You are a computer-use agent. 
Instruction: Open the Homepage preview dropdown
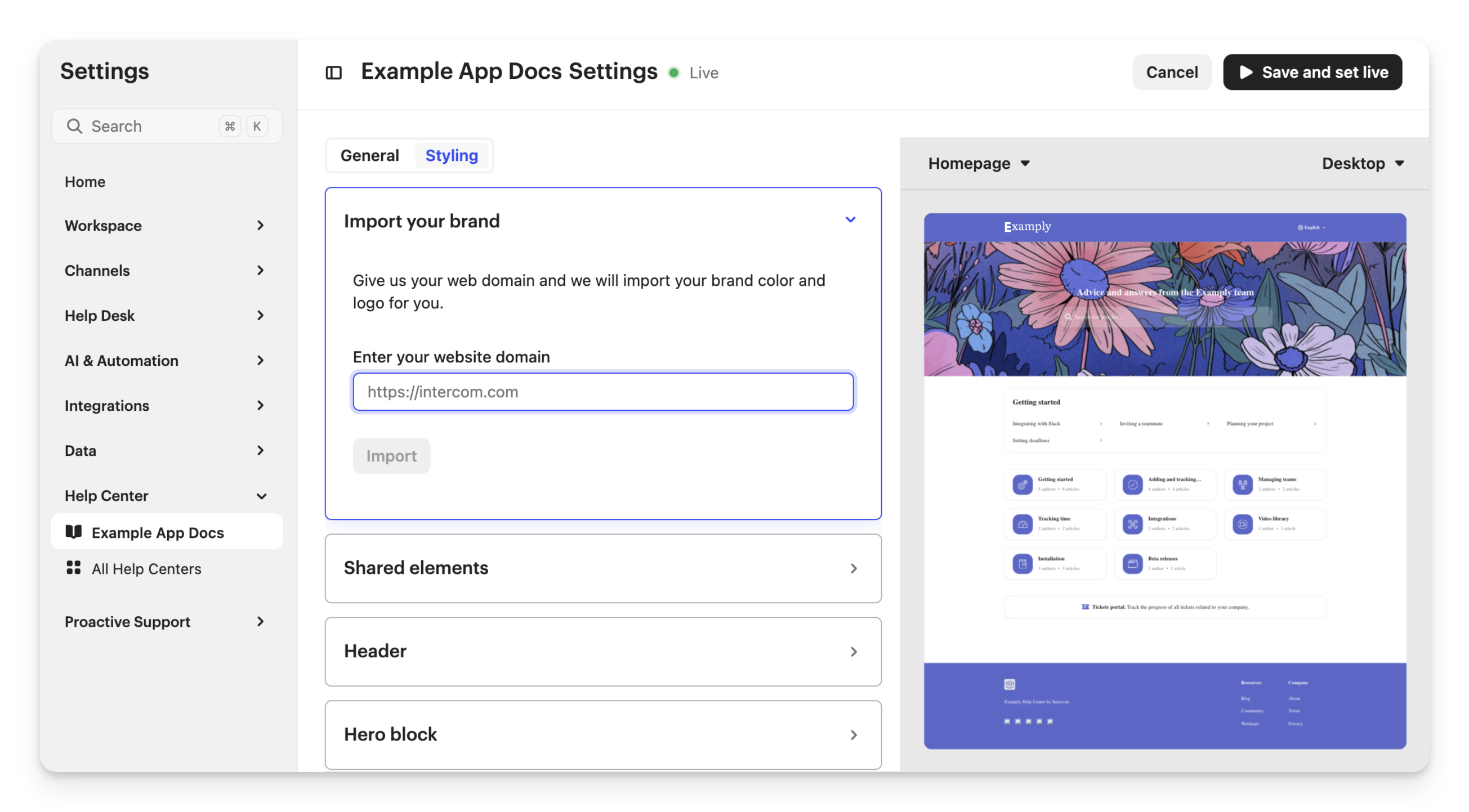tap(979, 164)
